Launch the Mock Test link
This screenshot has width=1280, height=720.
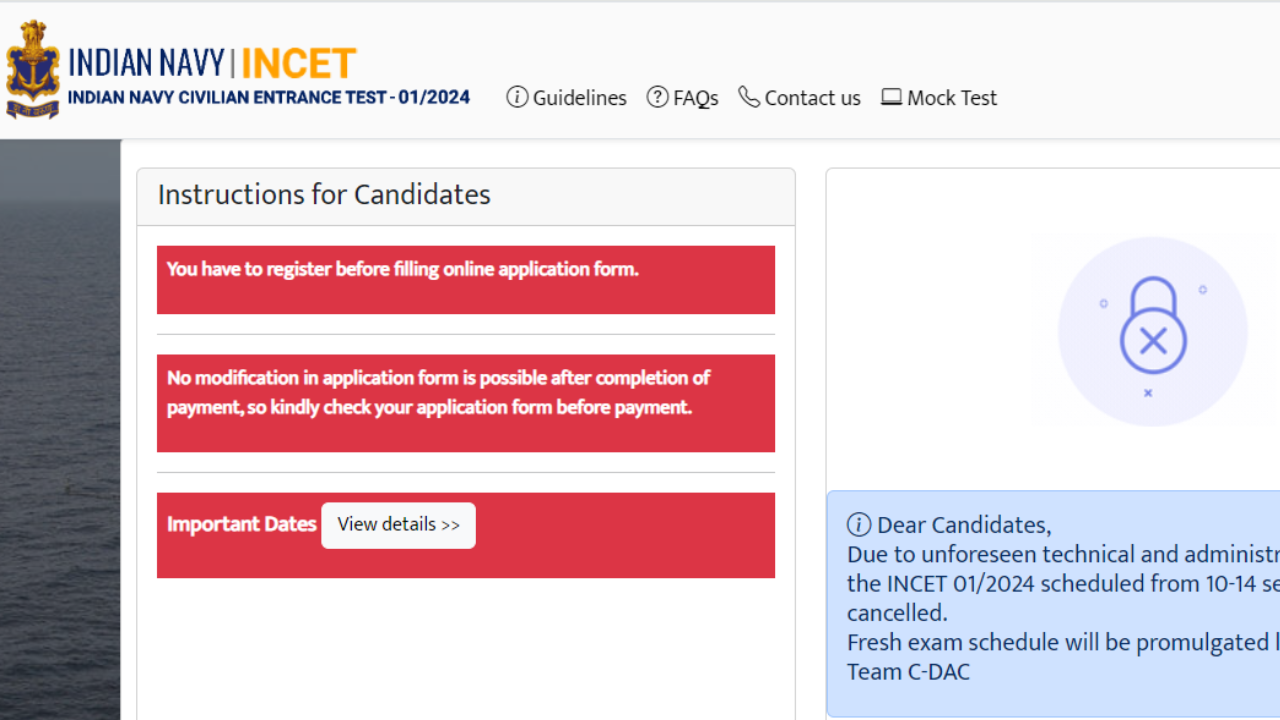coord(939,97)
